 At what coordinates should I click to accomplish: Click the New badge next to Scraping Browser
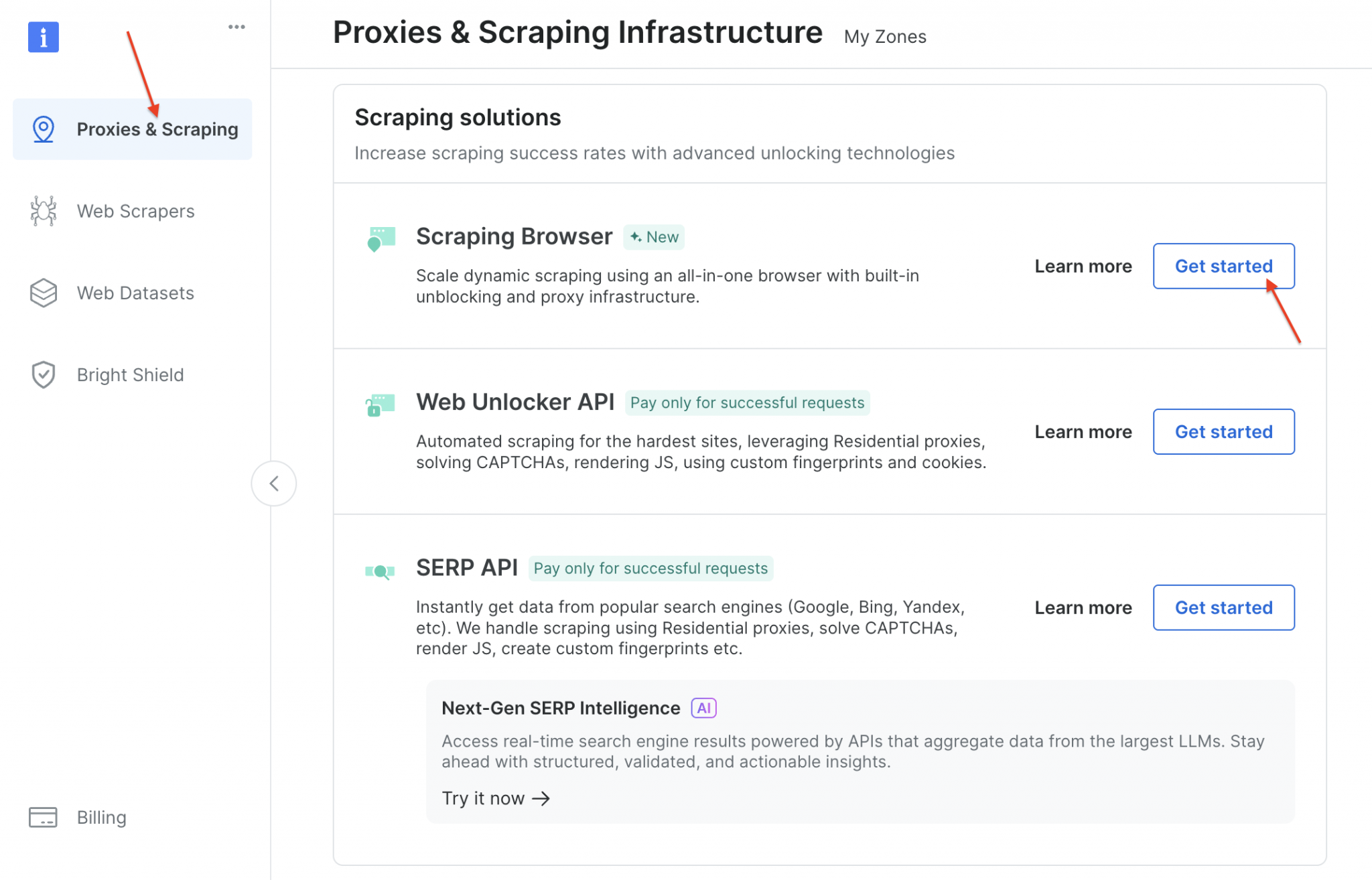pos(653,236)
